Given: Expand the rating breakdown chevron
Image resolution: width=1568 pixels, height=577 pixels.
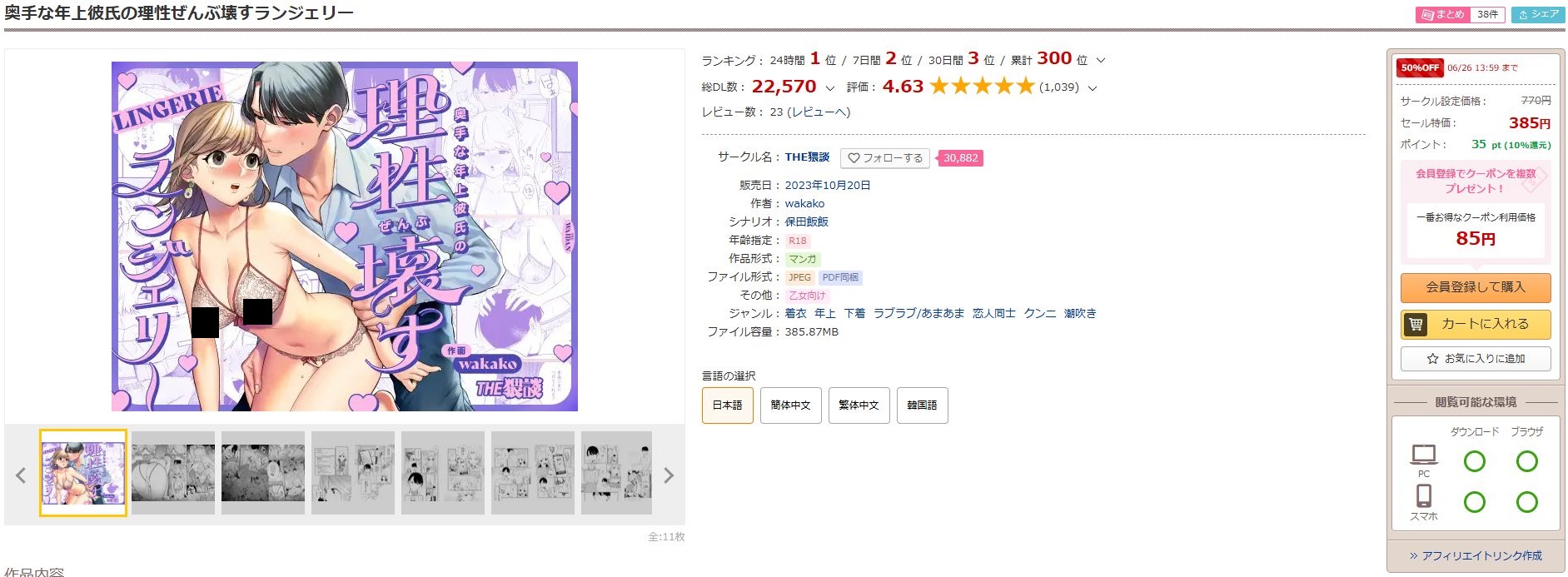Looking at the screenshot, I should pyautogui.click(x=1093, y=87).
